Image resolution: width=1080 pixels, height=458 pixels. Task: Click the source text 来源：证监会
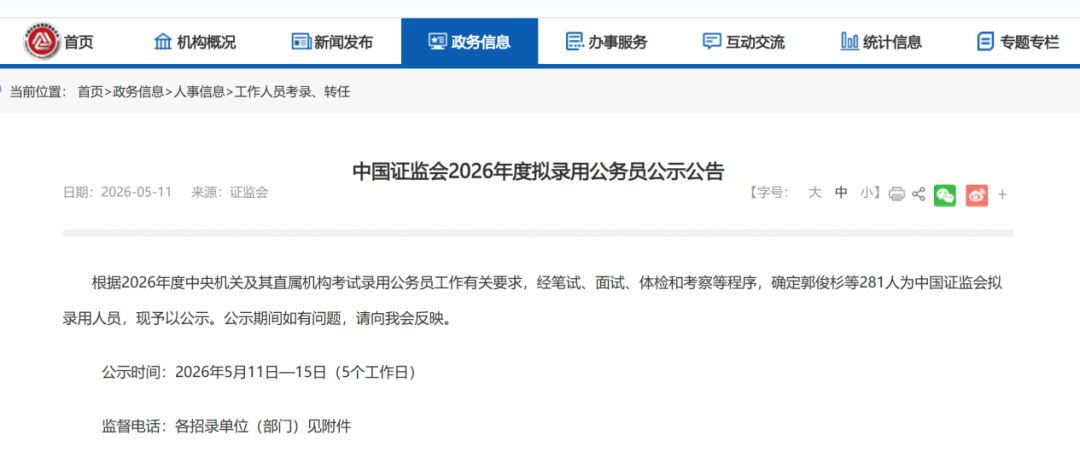pos(229,192)
